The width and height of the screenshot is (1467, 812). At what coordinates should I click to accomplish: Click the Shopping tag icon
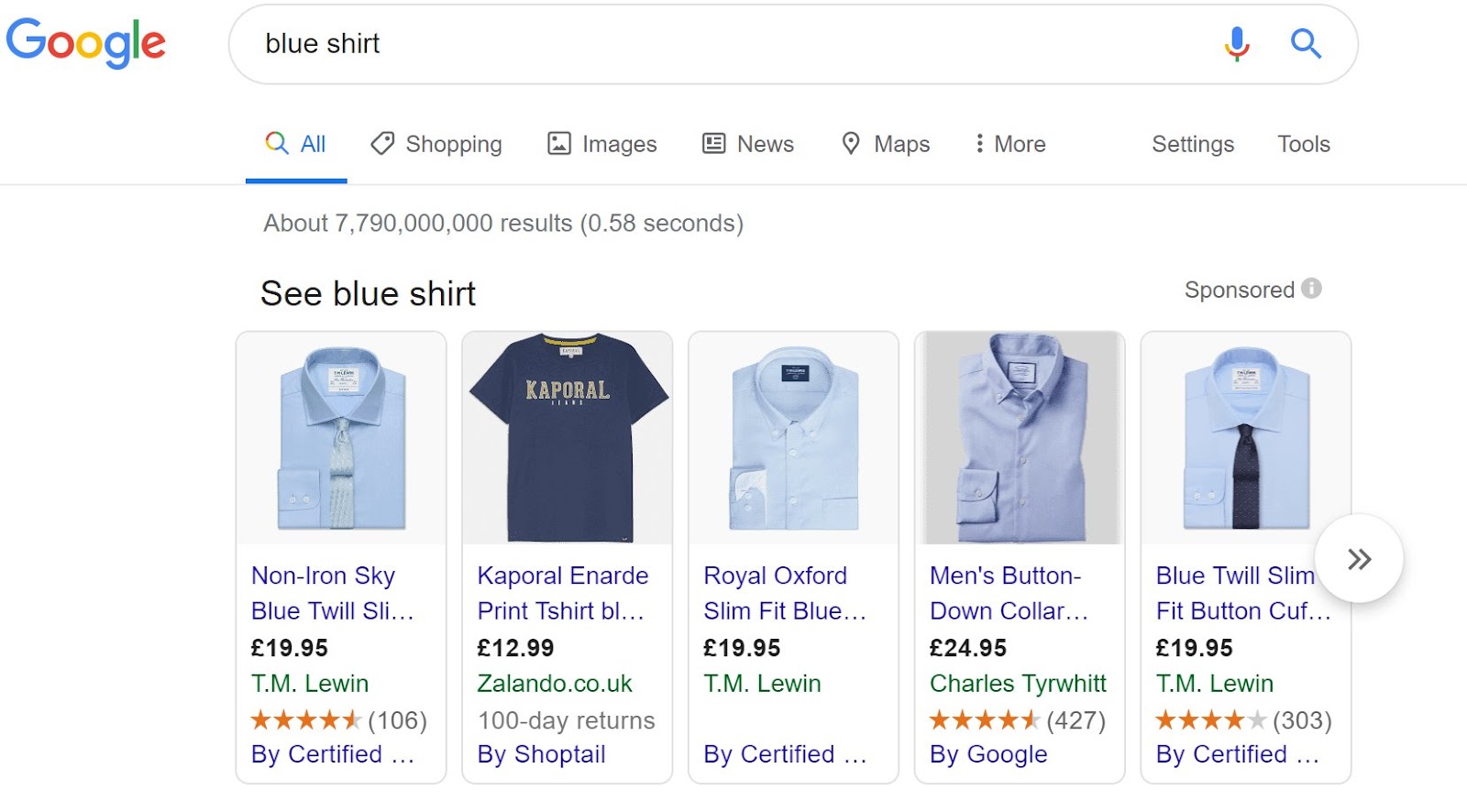point(382,144)
